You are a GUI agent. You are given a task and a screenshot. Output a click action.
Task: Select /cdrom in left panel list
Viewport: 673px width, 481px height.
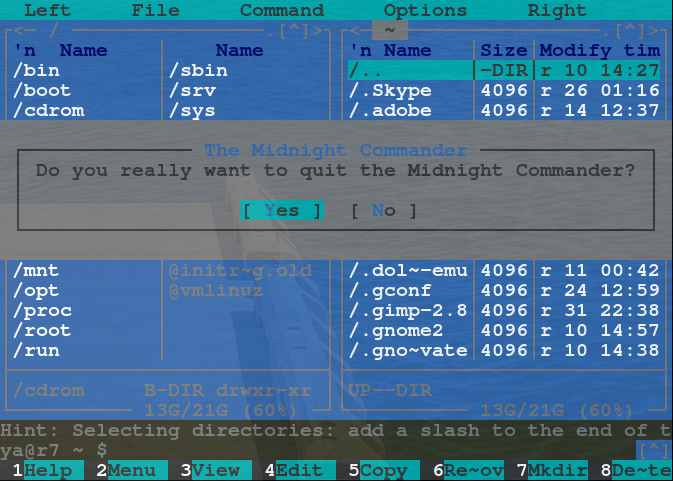(x=48, y=110)
